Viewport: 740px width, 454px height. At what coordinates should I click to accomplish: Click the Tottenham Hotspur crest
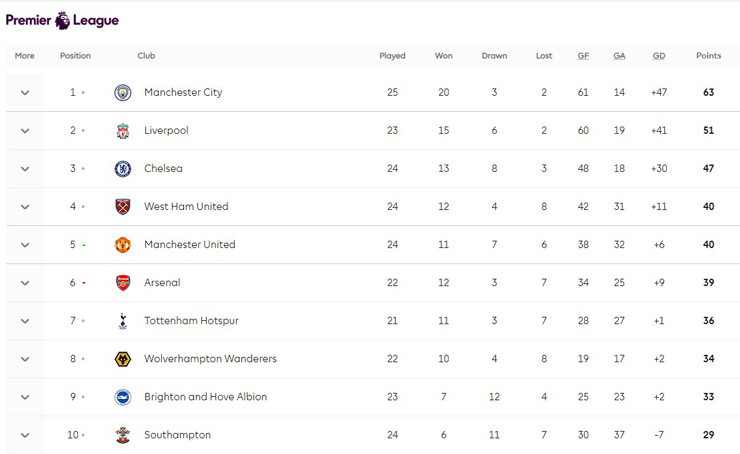[x=123, y=321]
